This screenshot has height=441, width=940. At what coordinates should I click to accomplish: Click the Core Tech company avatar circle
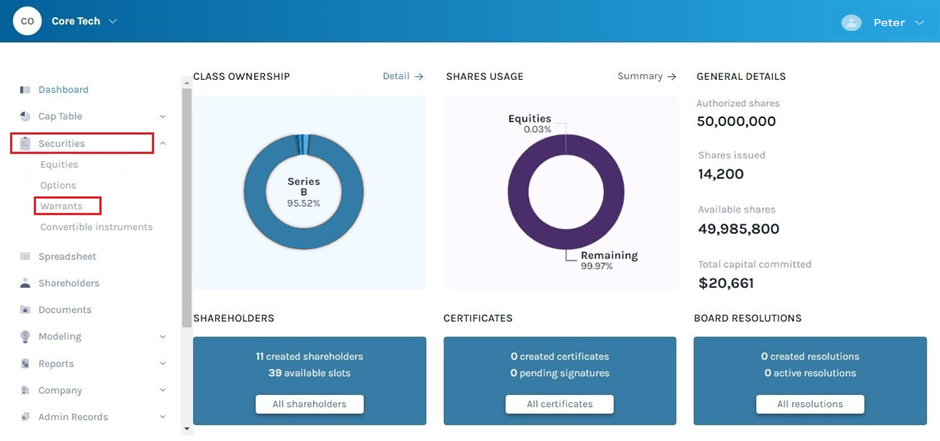pyautogui.click(x=27, y=21)
